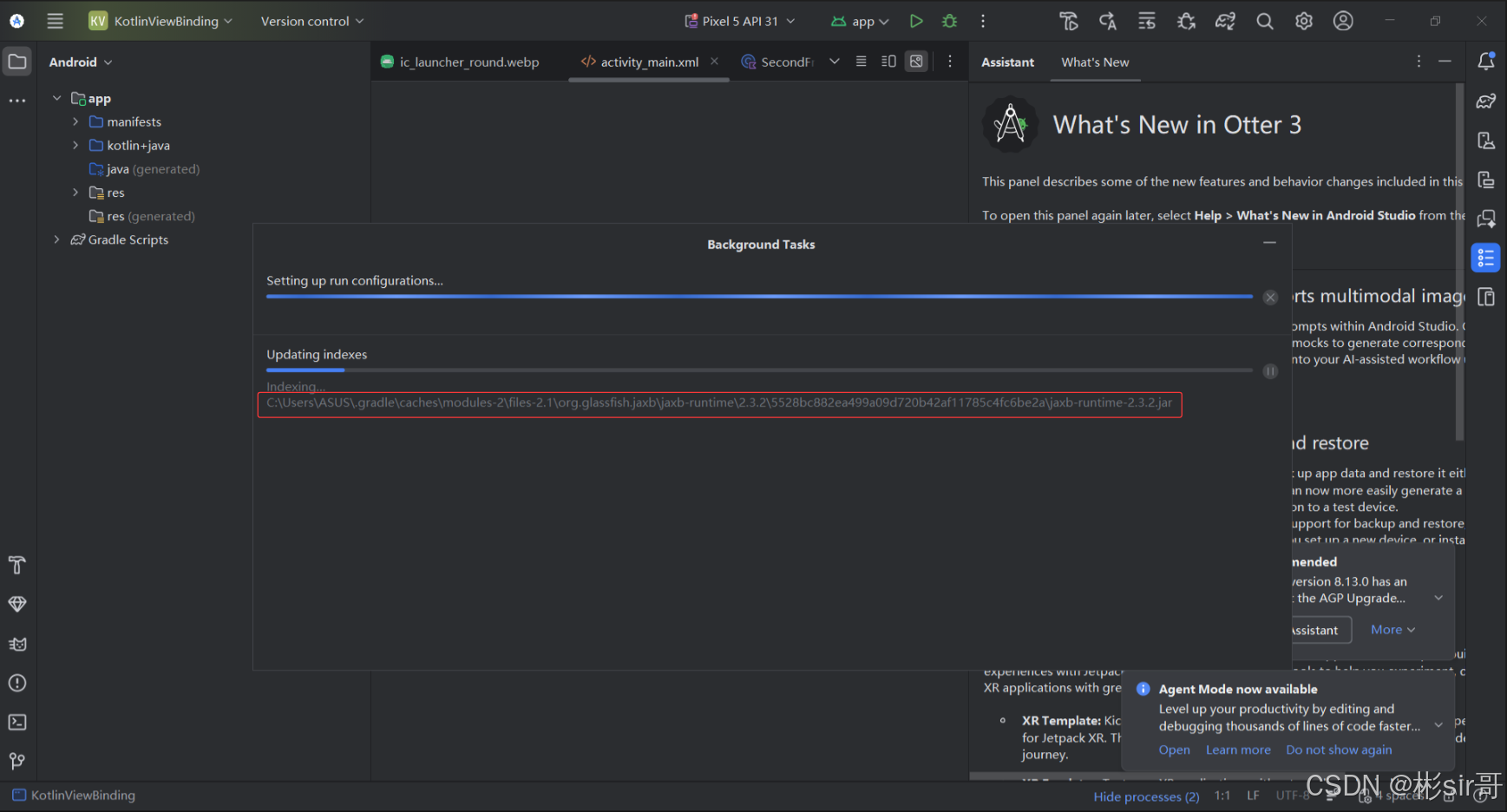
Task: Switch to Assistant panel tab
Action: coord(1007,62)
